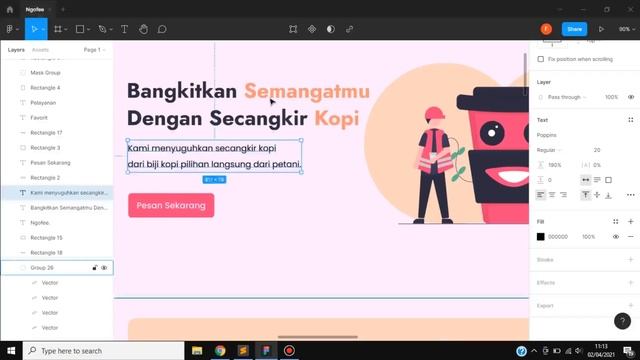640x360 pixels.
Task: Click Windows Start button
Action: click(11, 351)
